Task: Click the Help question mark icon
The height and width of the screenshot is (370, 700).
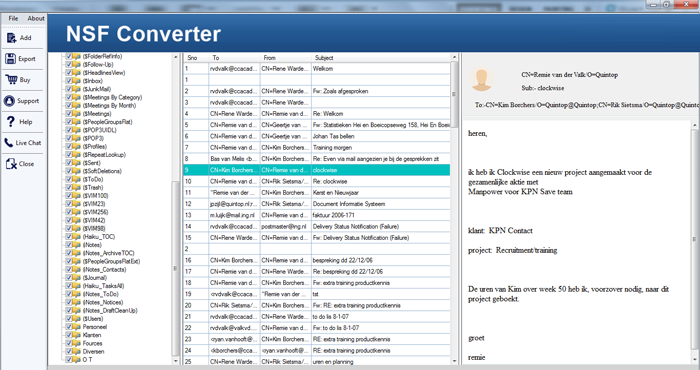Action: 11,121
